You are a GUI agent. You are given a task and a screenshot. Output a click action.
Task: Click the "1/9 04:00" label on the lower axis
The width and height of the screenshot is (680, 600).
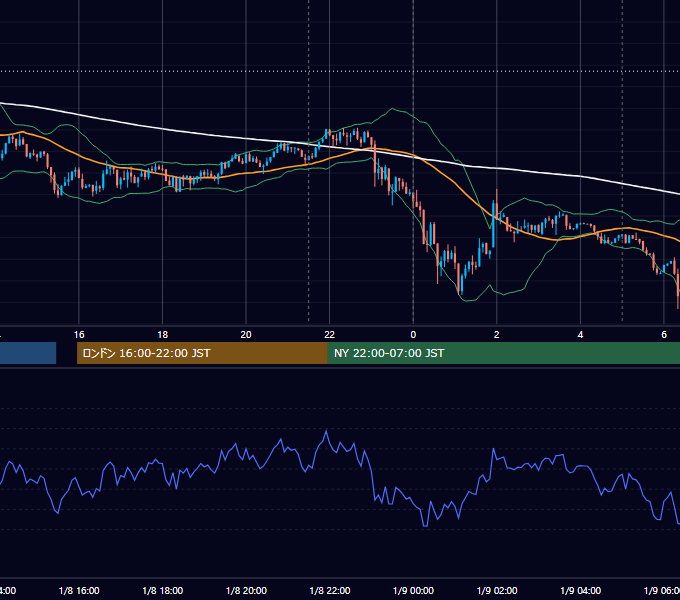click(x=581, y=590)
